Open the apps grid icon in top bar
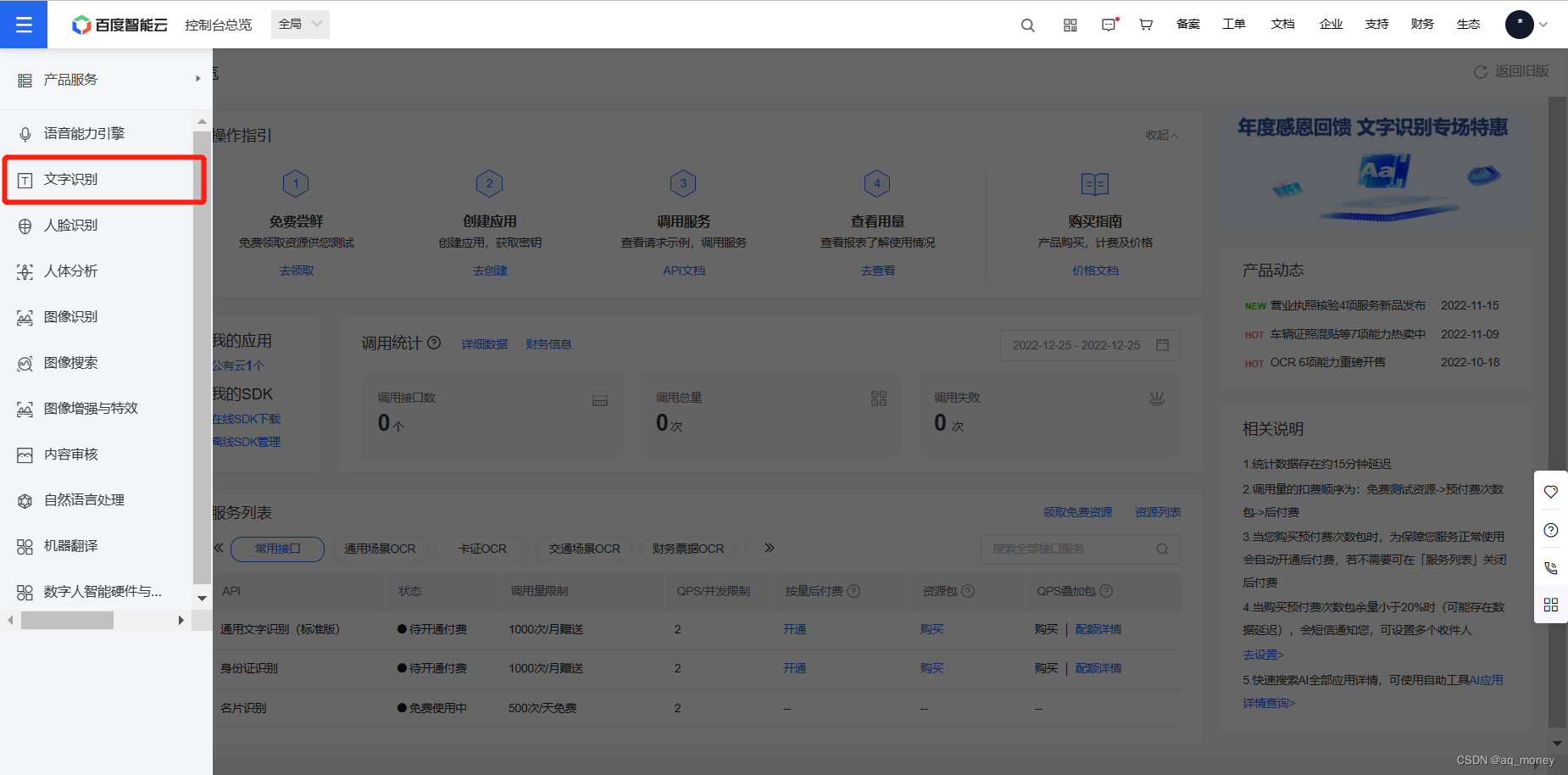1568x775 pixels. (x=1070, y=25)
